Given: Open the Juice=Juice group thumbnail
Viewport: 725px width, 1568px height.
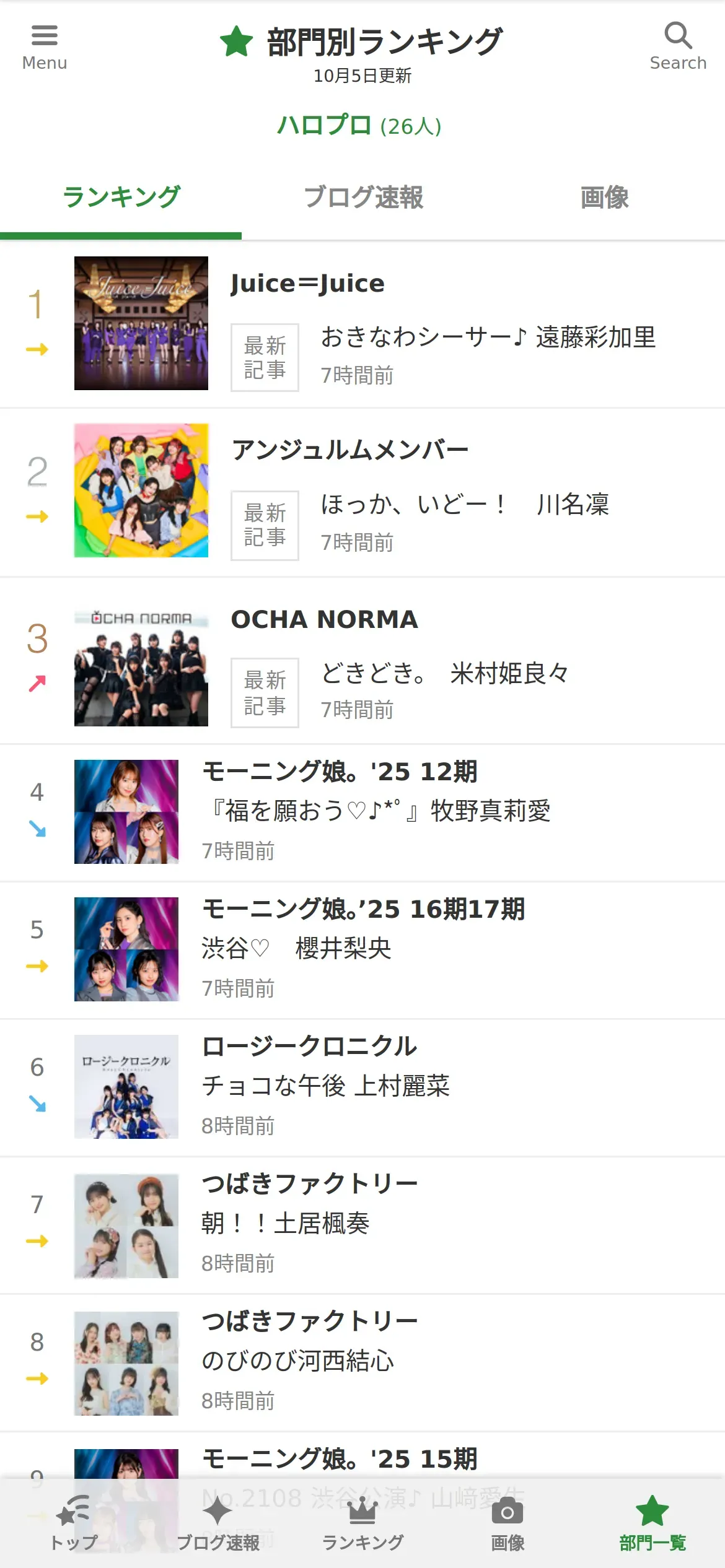Looking at the screenshot, I should pos(141,323).
